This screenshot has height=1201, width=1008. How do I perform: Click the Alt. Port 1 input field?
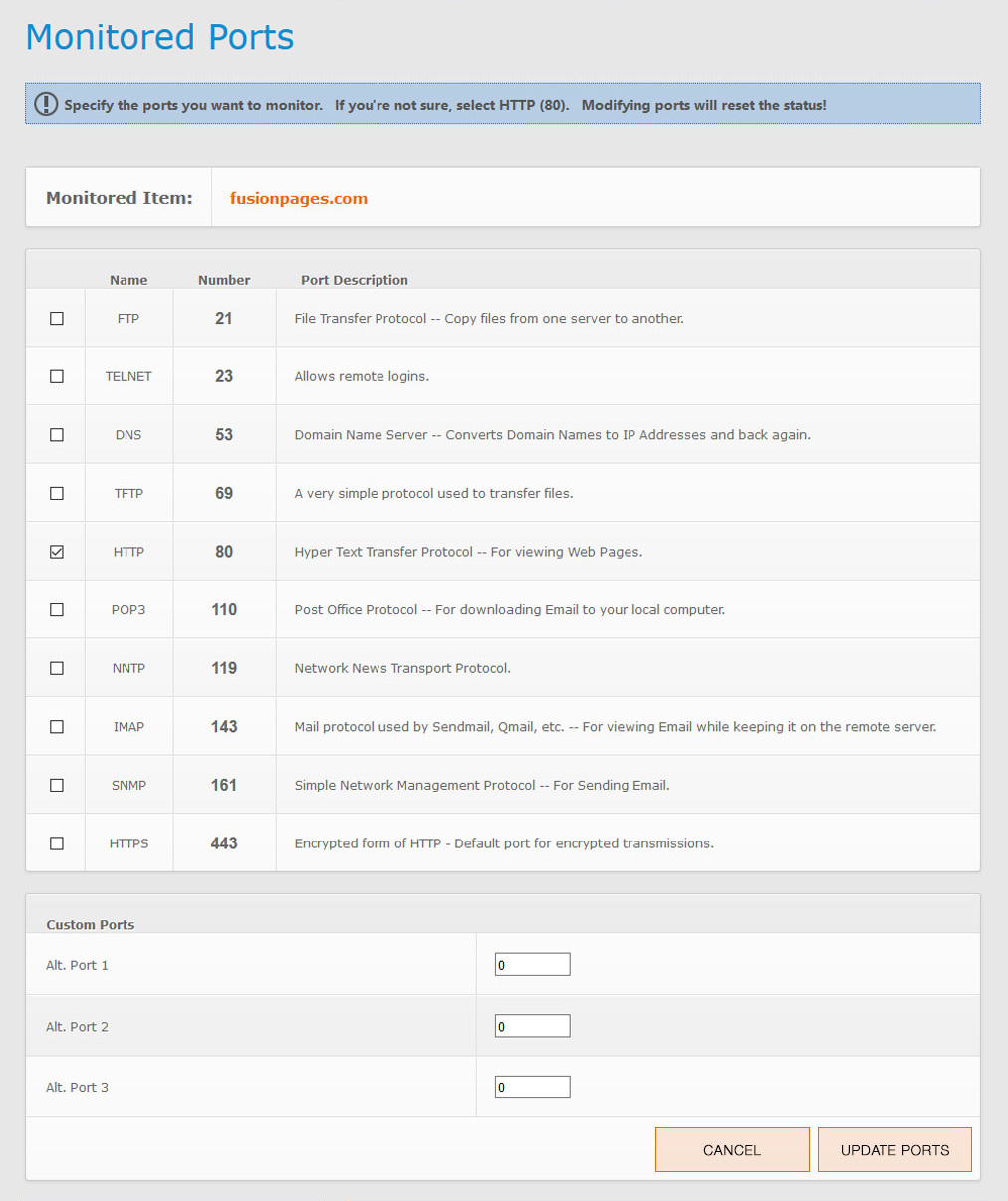coord(532,964)
